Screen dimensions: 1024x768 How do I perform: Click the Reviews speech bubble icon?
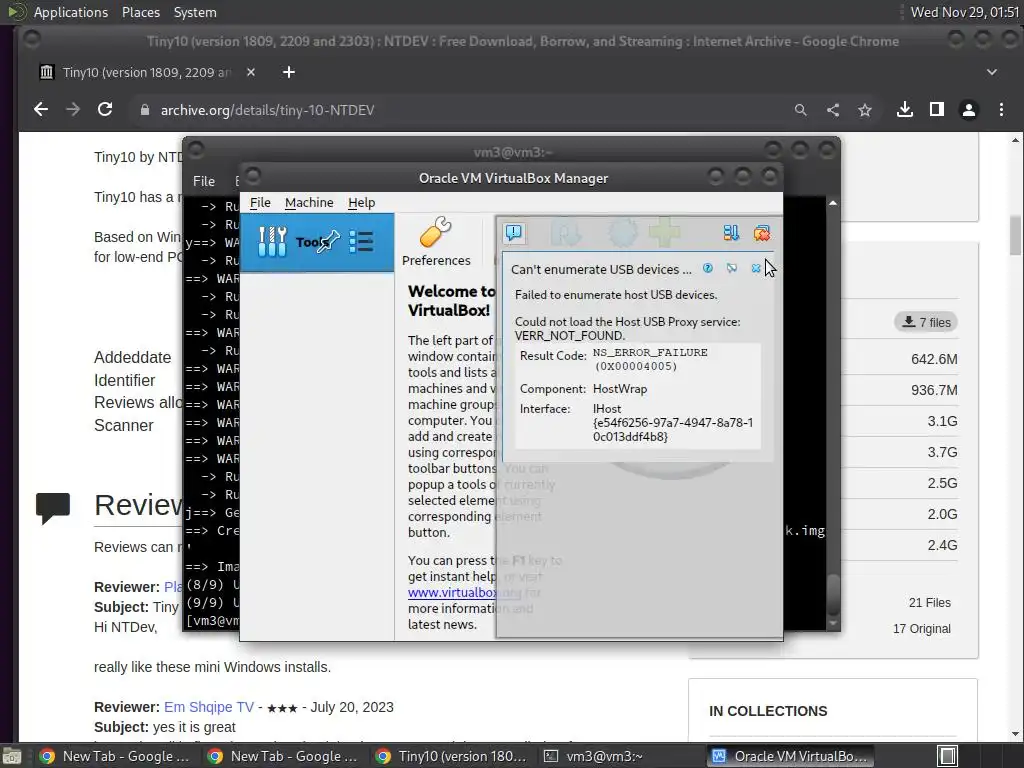[53, 508]
